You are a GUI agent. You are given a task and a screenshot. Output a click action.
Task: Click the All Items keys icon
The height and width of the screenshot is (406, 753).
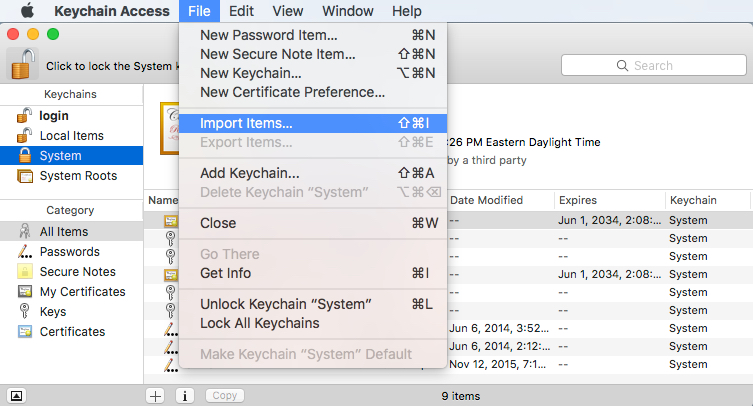(x=24, y=231)
